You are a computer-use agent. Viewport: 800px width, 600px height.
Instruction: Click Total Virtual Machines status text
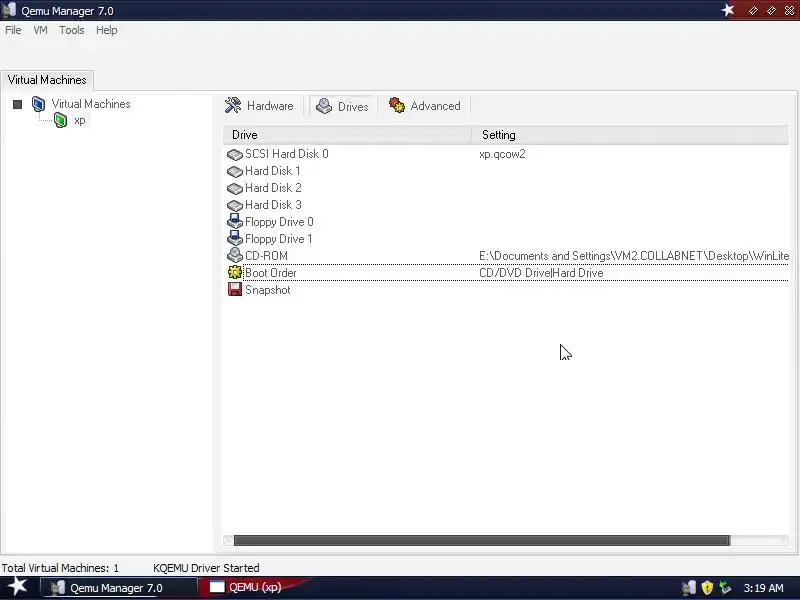60,568
